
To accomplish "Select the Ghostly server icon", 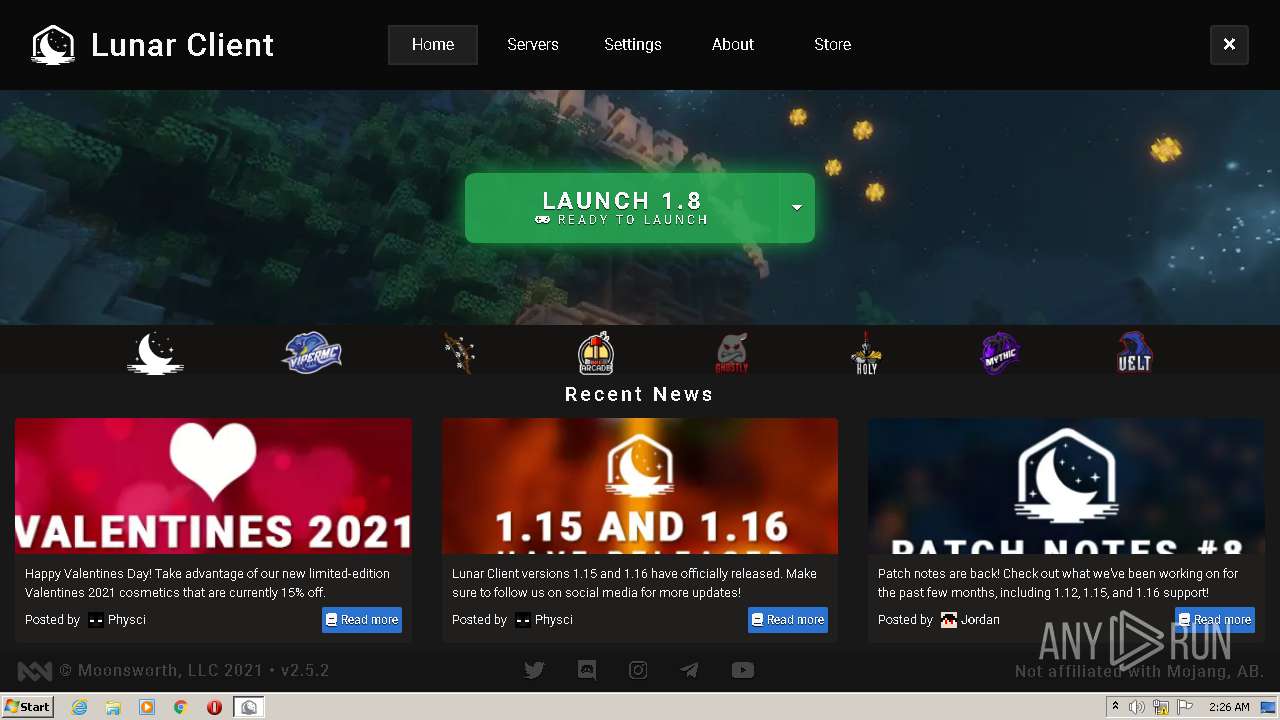I will click(x=732, y=353).
